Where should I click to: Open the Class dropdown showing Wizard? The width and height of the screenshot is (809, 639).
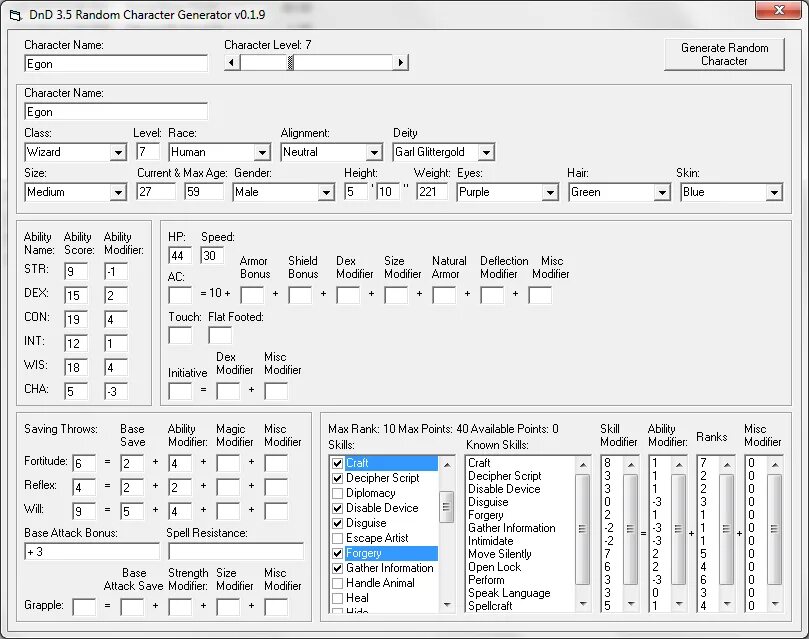[x=118, y=152]
